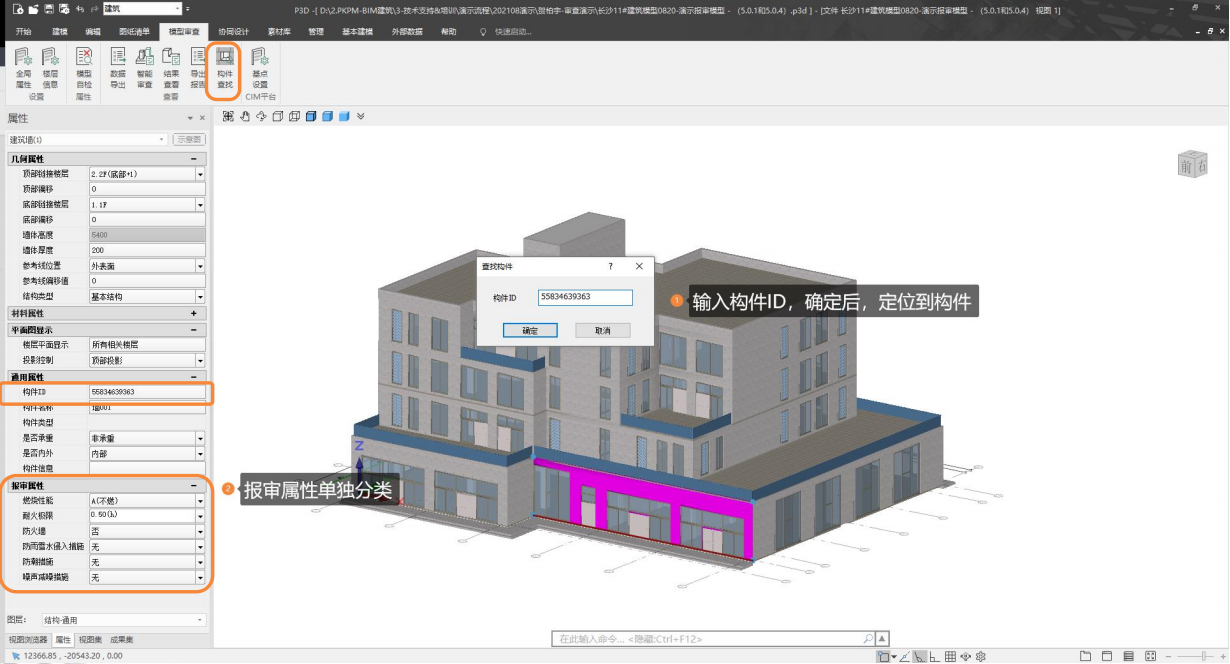This screenshot has width=1230, height=664.
Task: Switch to the 视图浏览器 panel tab
Action: (x=28, y=639)
